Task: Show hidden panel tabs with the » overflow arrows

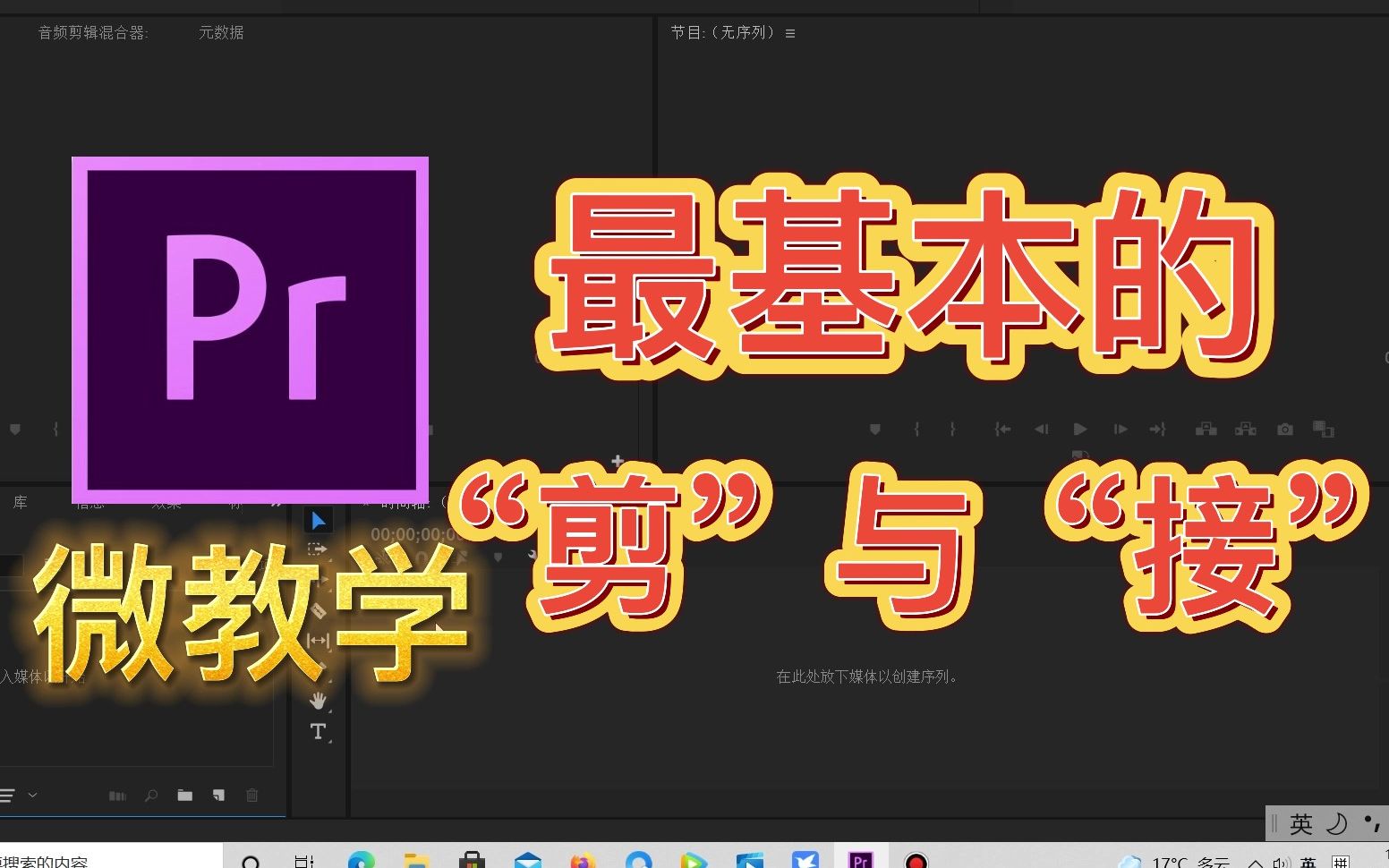Action: coord(277,503)
